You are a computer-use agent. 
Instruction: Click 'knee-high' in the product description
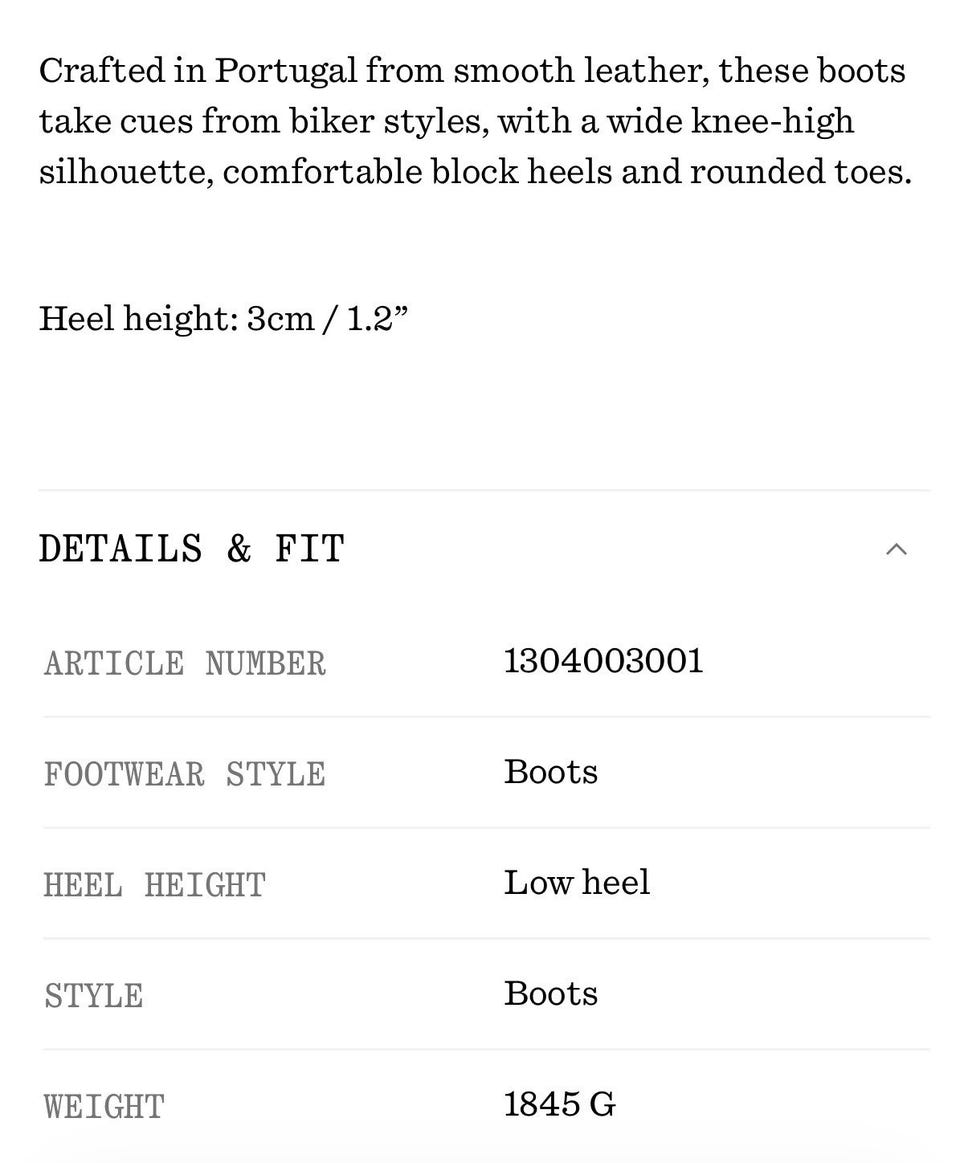click(x=772, y=122)
